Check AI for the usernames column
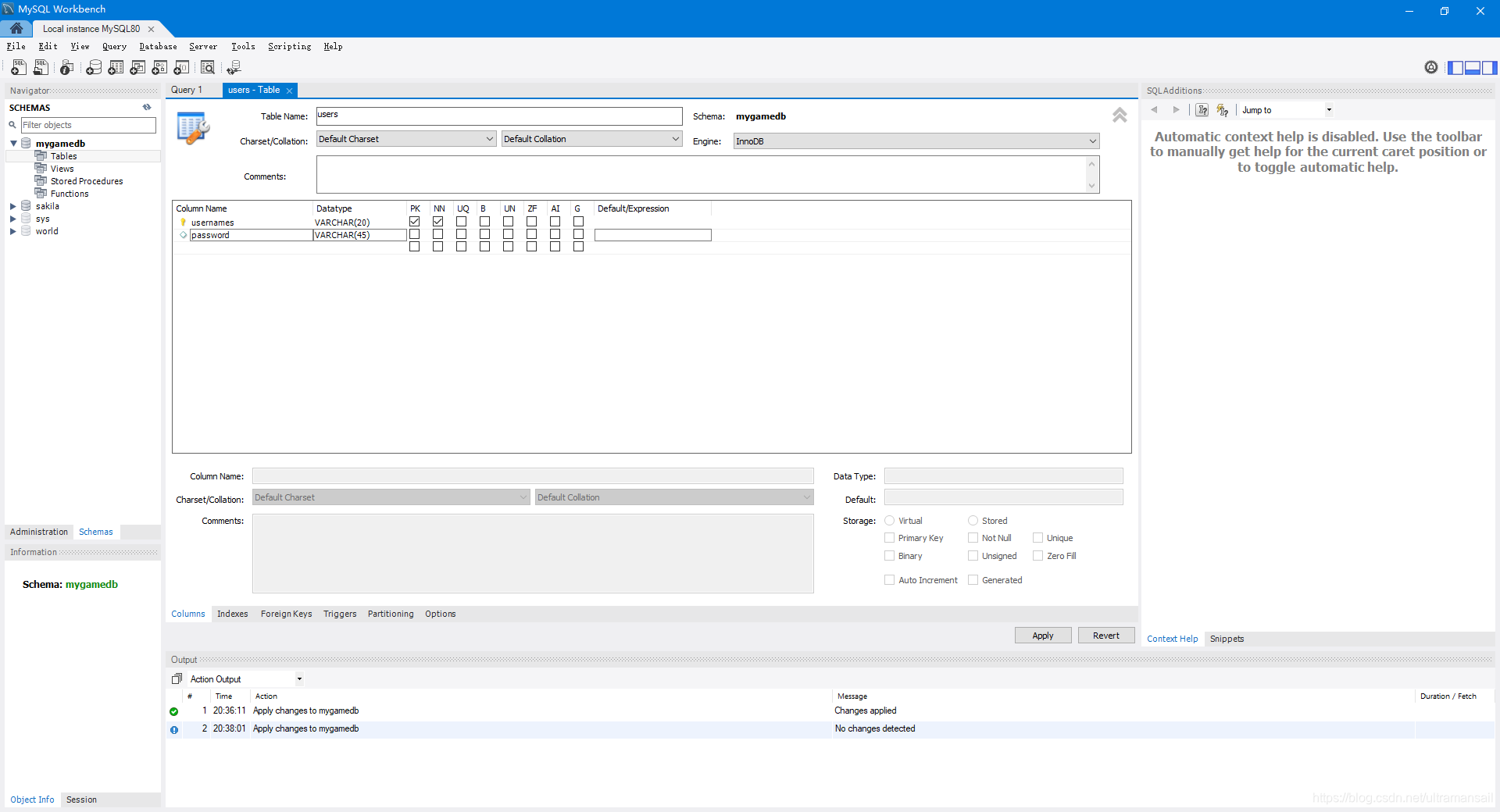The width and height of the screenshot is (1500, 812). 555,222
